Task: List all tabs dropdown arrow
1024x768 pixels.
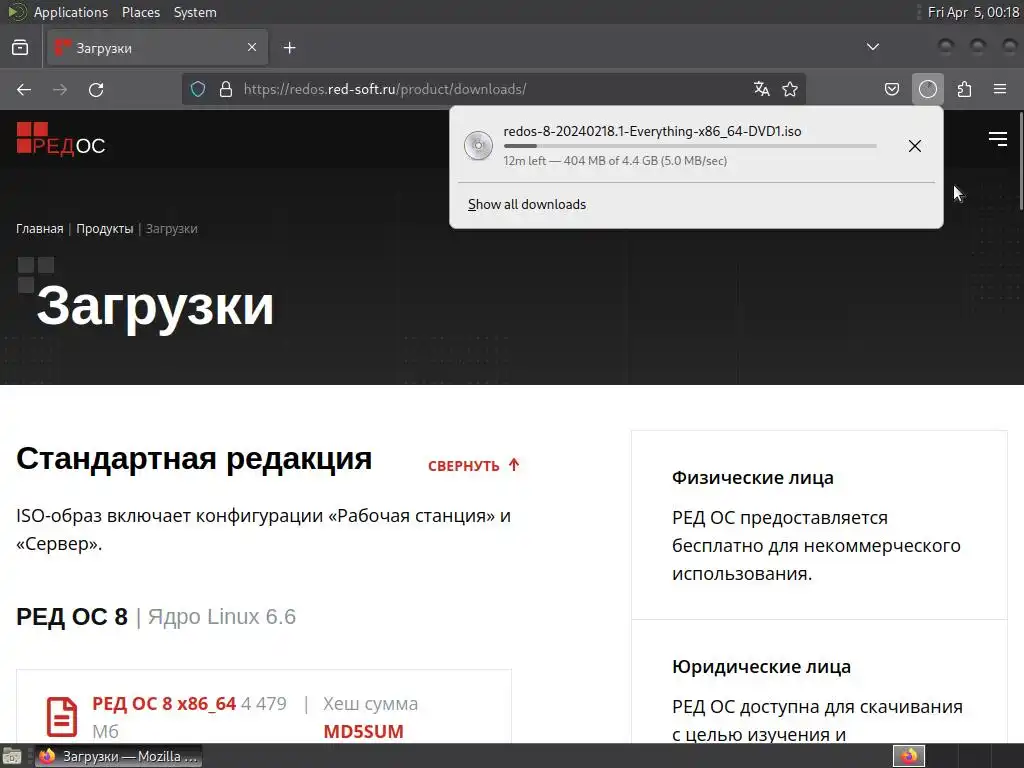Action: [872, 47]
